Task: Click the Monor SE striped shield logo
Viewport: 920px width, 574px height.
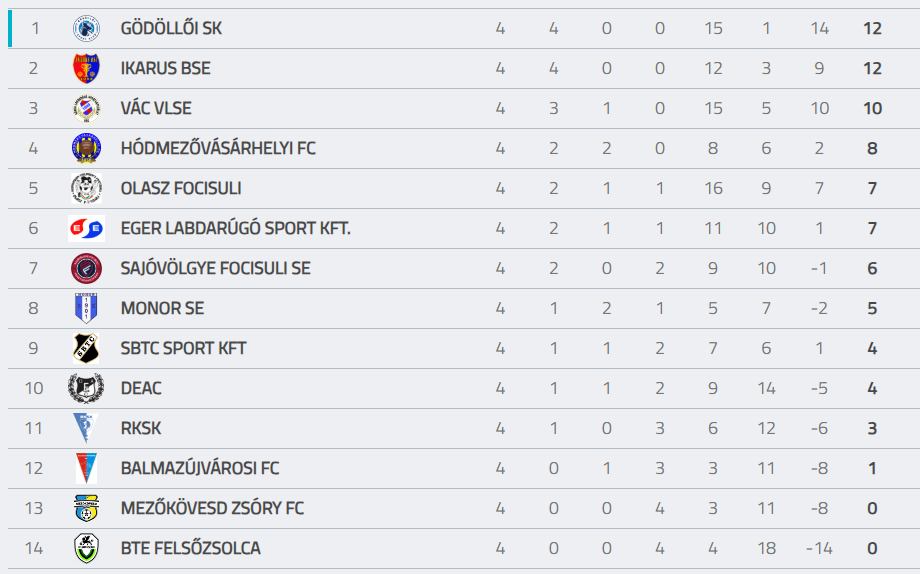Action: click(86, 308)
